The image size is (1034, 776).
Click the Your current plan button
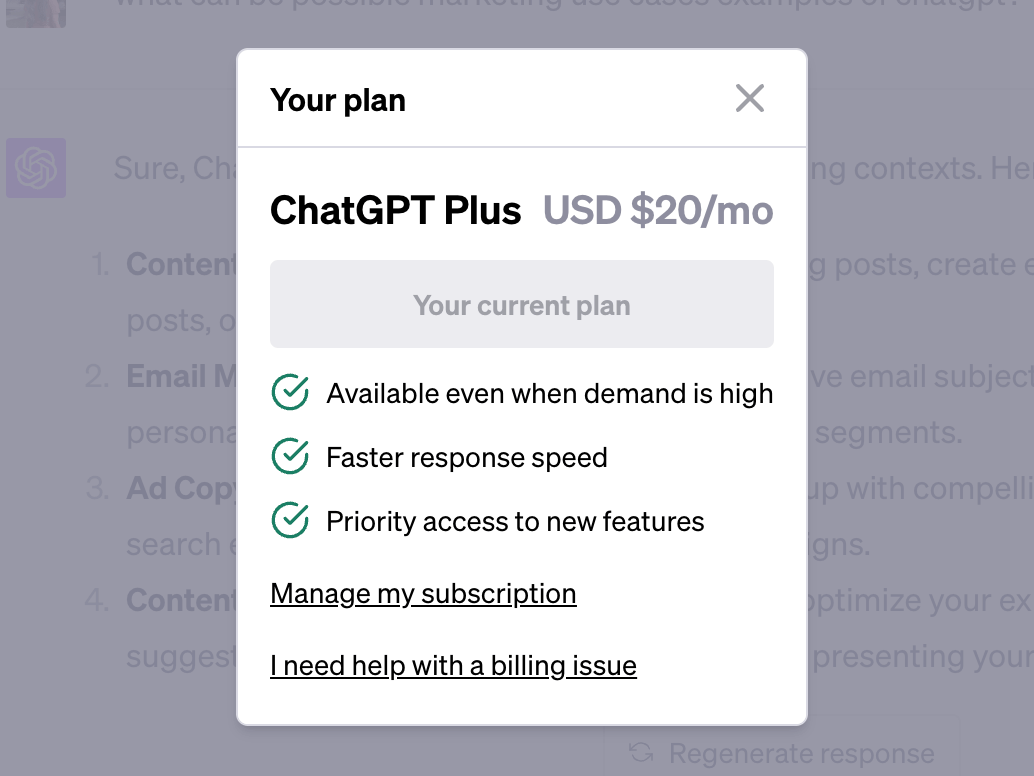[521, 304]
